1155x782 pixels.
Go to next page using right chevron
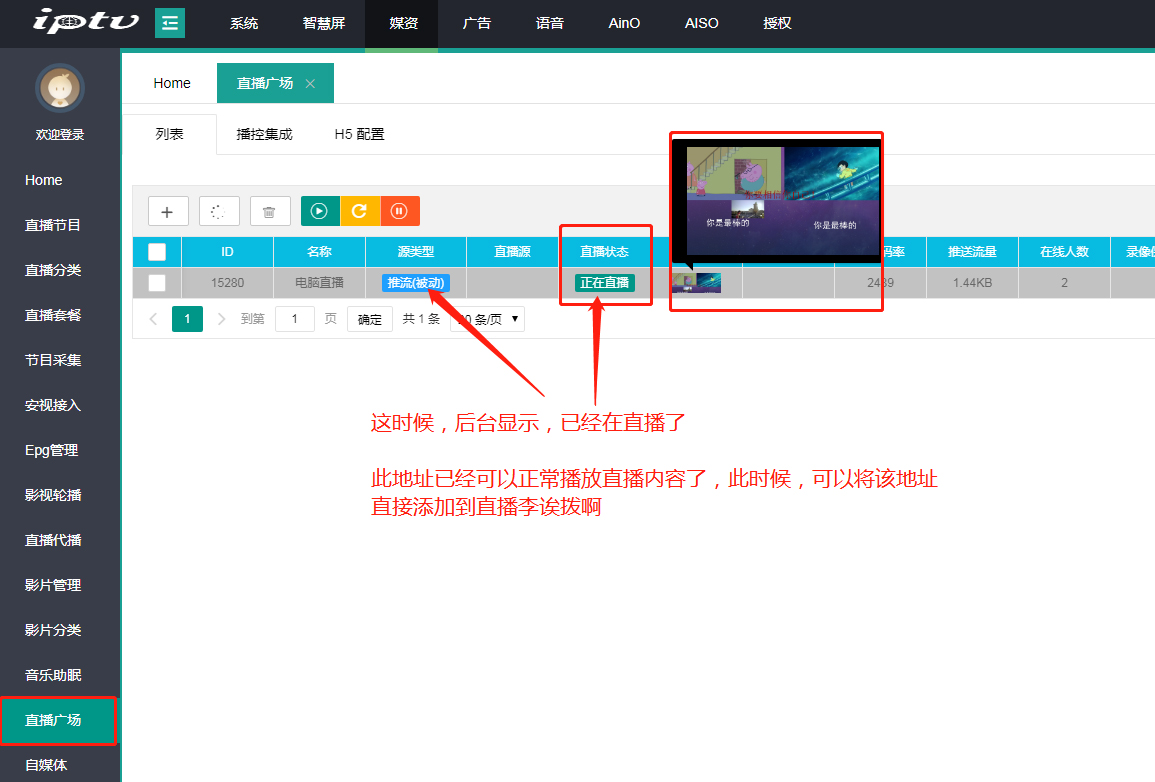[x=222, y=319]
